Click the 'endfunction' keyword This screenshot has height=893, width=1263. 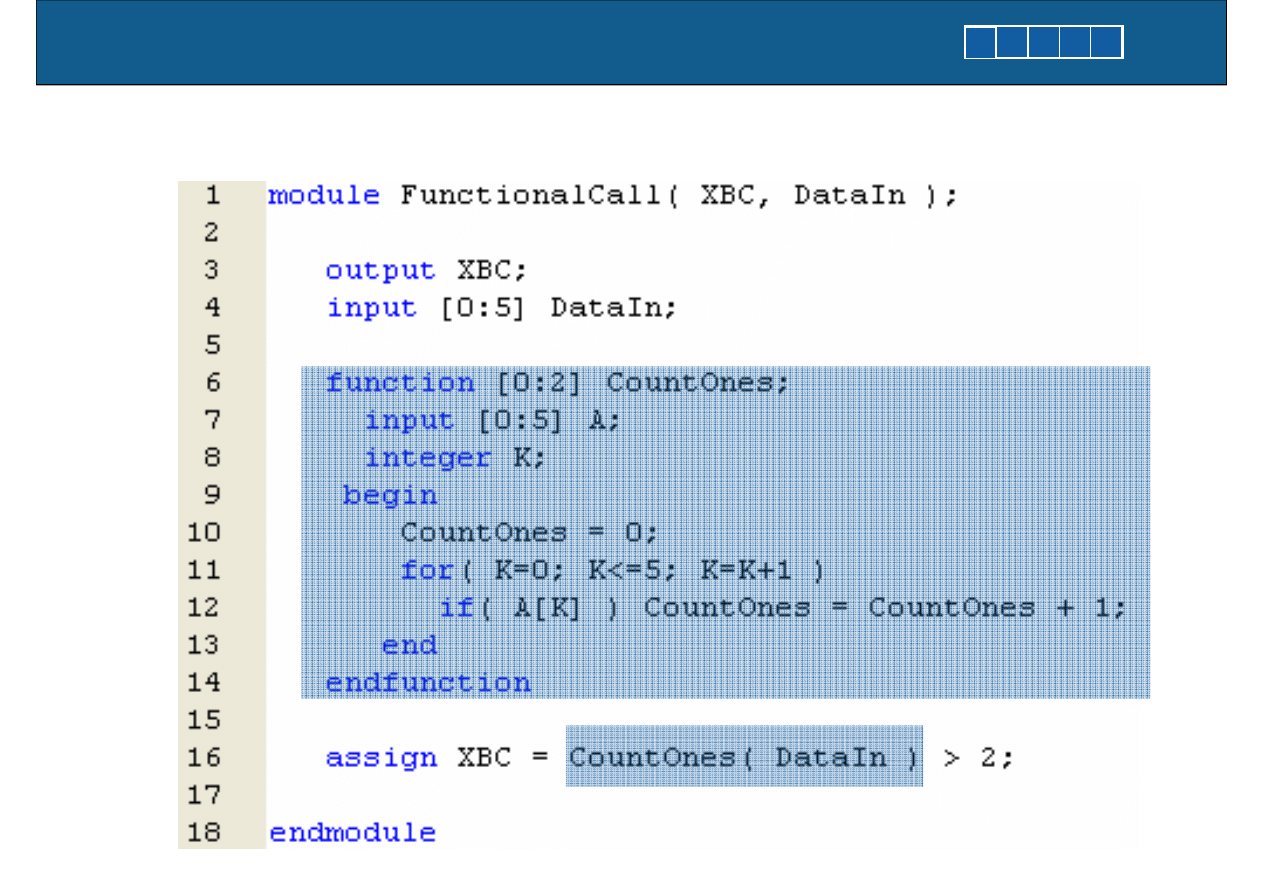pyautogui.click(x=428, y=683)
